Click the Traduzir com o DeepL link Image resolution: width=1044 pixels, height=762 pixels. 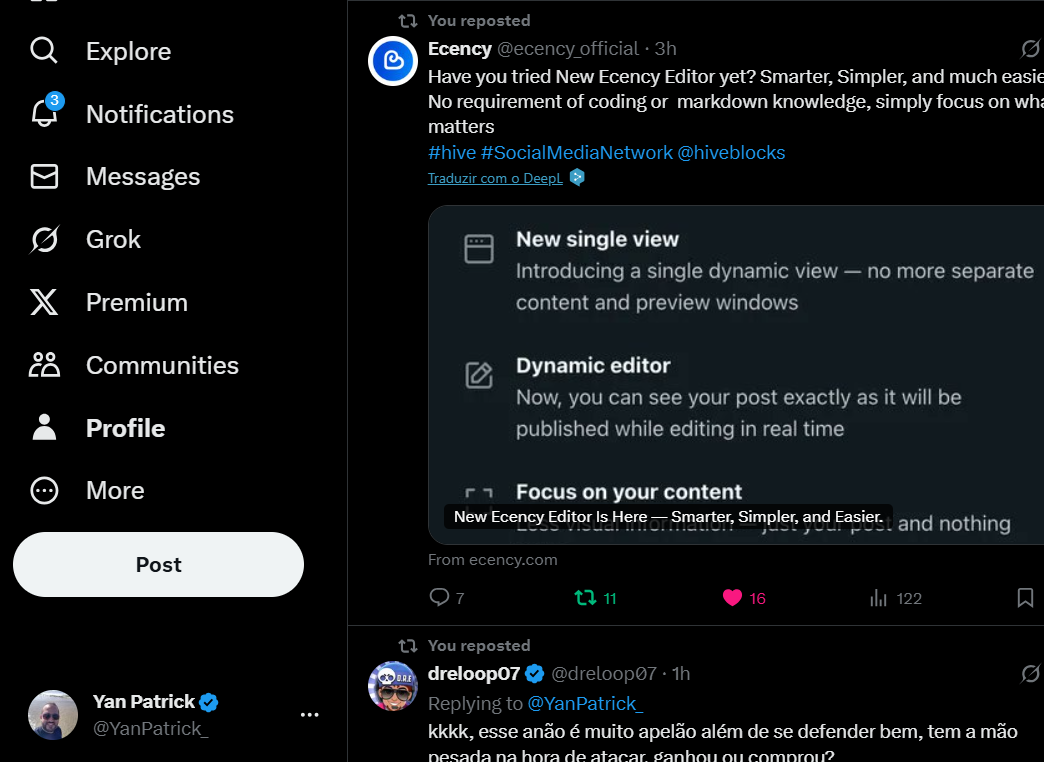tap(495, 178)
